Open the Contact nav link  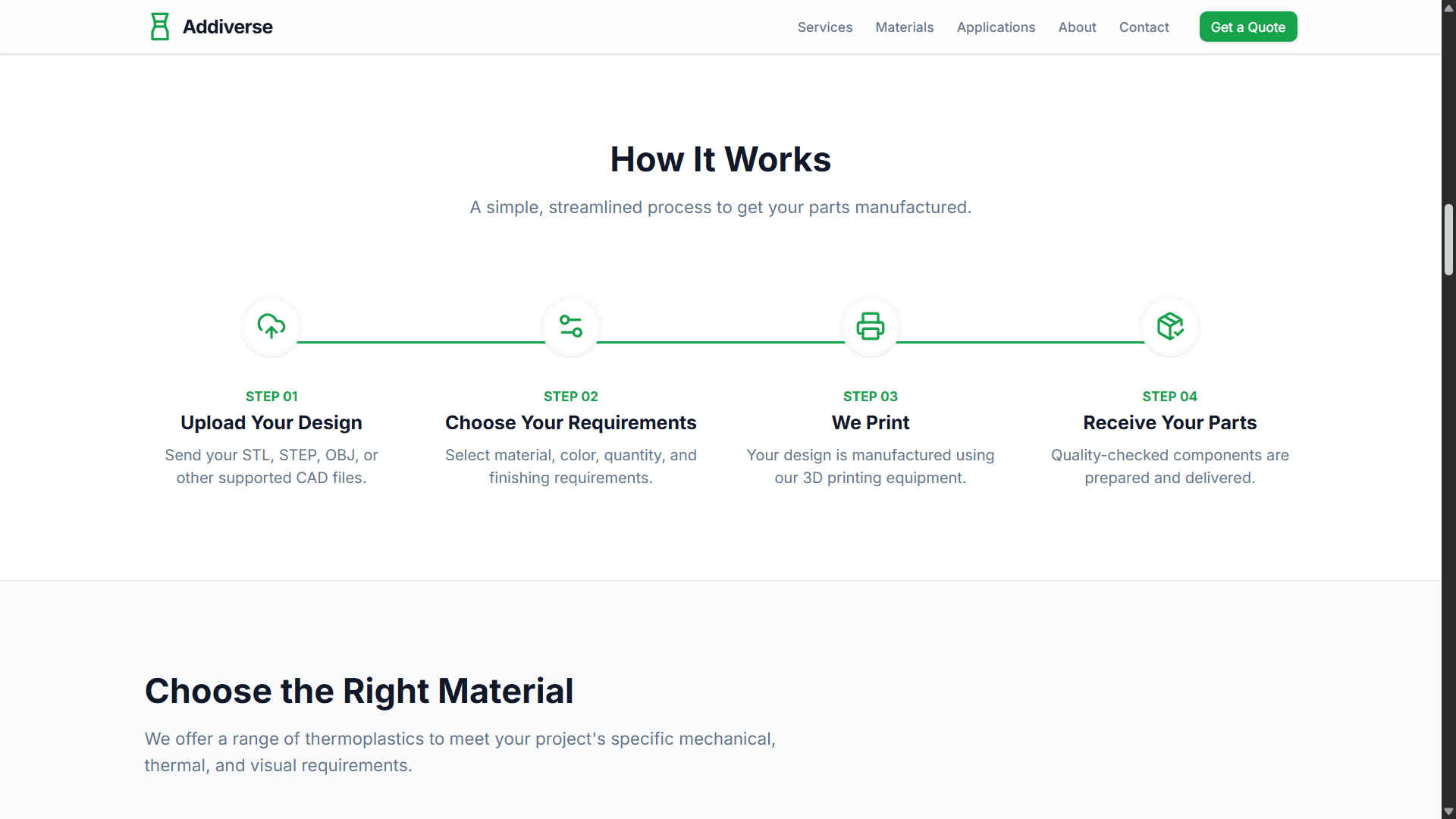pyautogui.click(x=1144, y=27)
